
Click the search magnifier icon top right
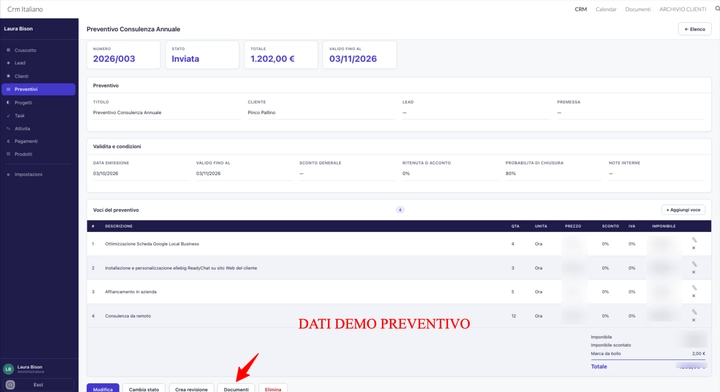pos(717,9)
